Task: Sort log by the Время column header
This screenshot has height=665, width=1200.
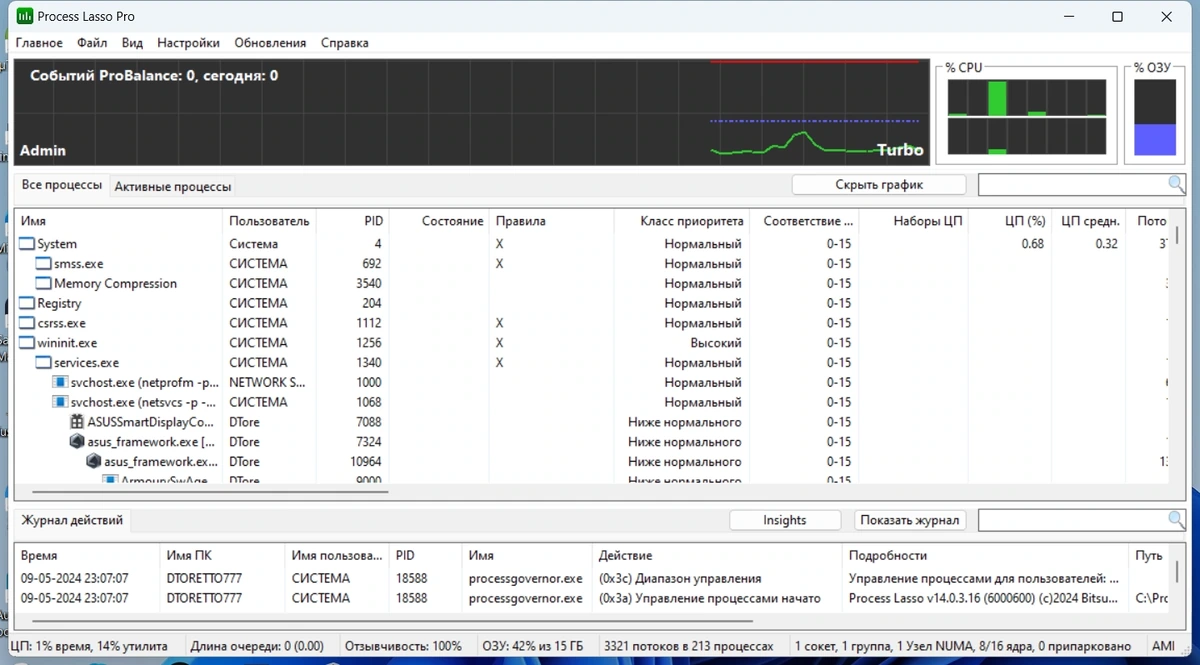Action: coord(88,555)
